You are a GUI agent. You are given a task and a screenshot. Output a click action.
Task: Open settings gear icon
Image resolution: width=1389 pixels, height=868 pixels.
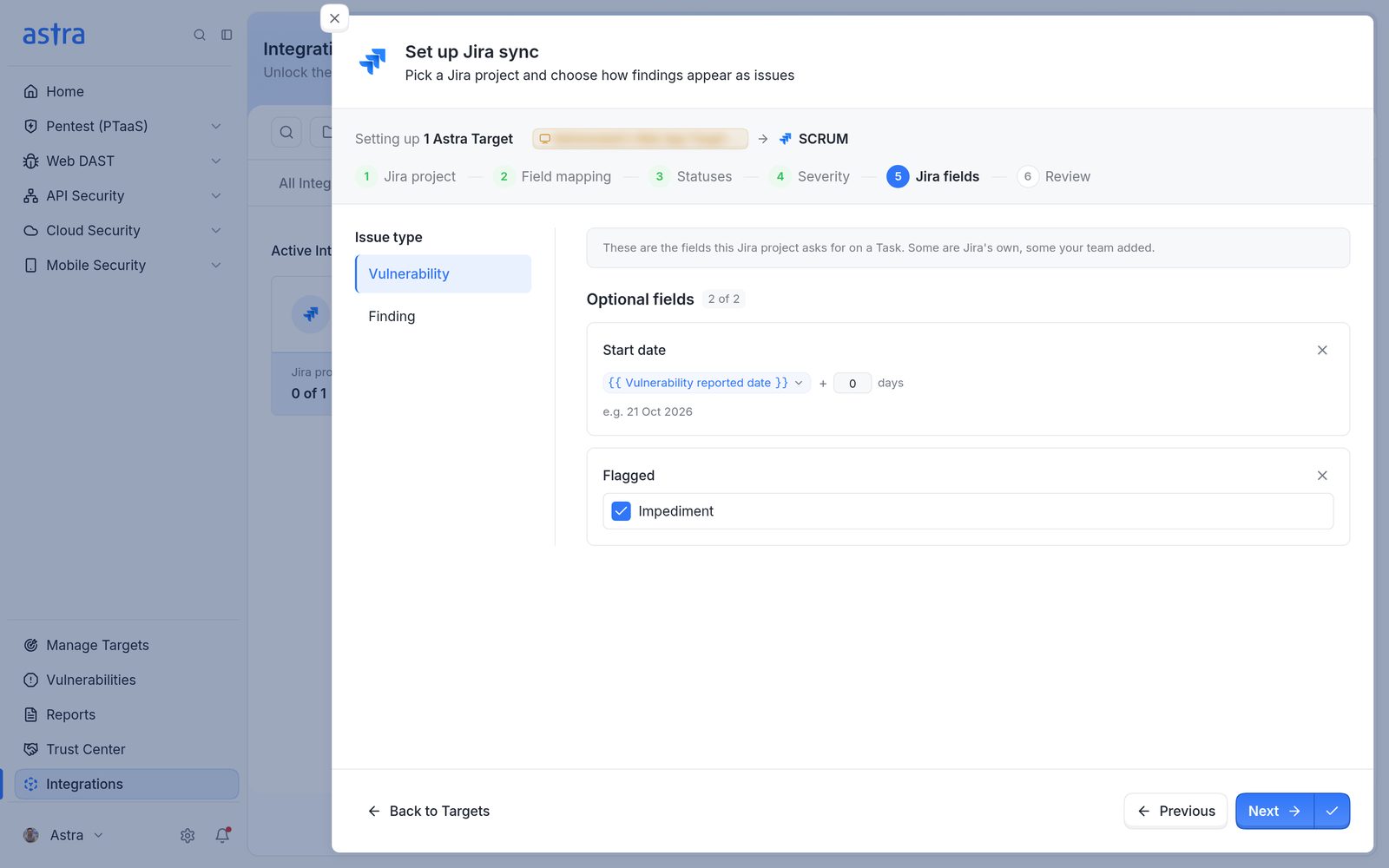point(188,835)
